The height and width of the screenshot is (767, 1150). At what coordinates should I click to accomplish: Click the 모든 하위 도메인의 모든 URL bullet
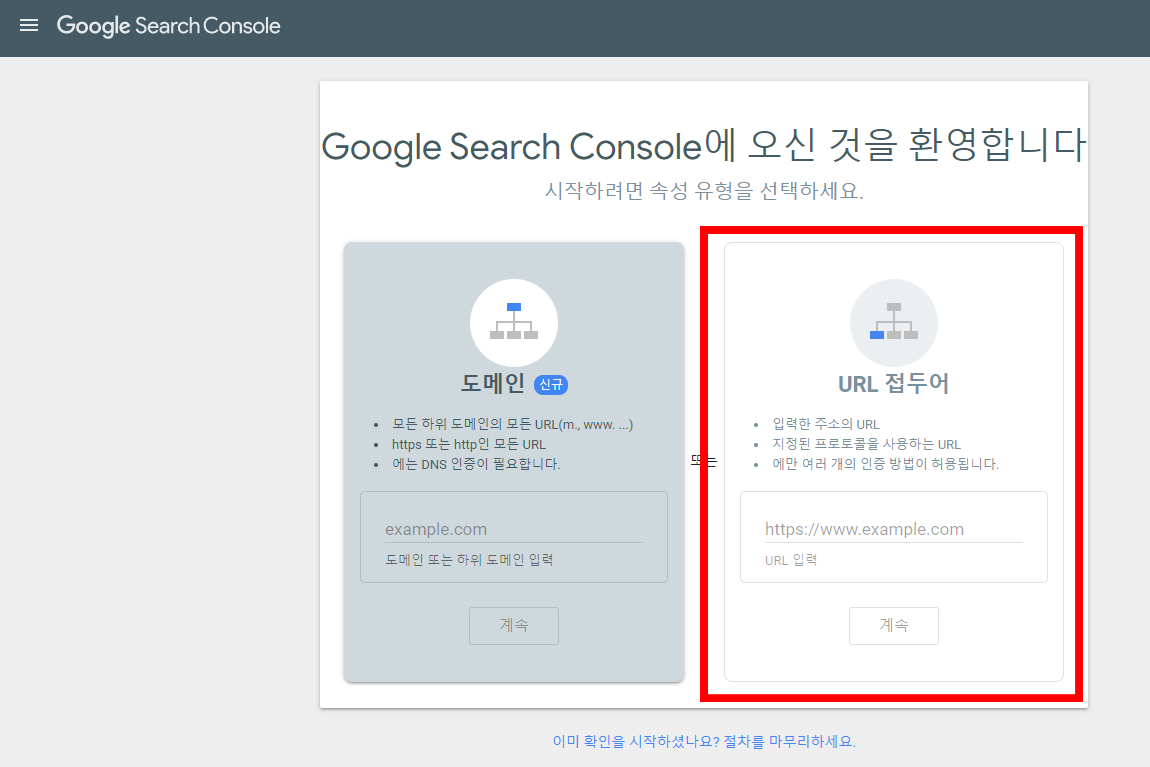tap(512, 424)
